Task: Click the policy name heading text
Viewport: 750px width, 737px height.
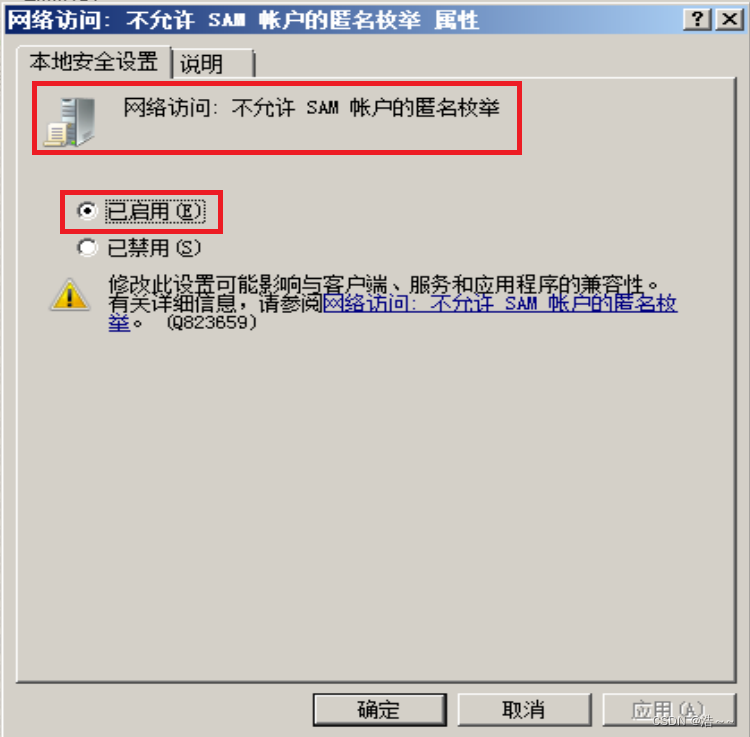Action: pyautogui.click(x=311, y=108)
